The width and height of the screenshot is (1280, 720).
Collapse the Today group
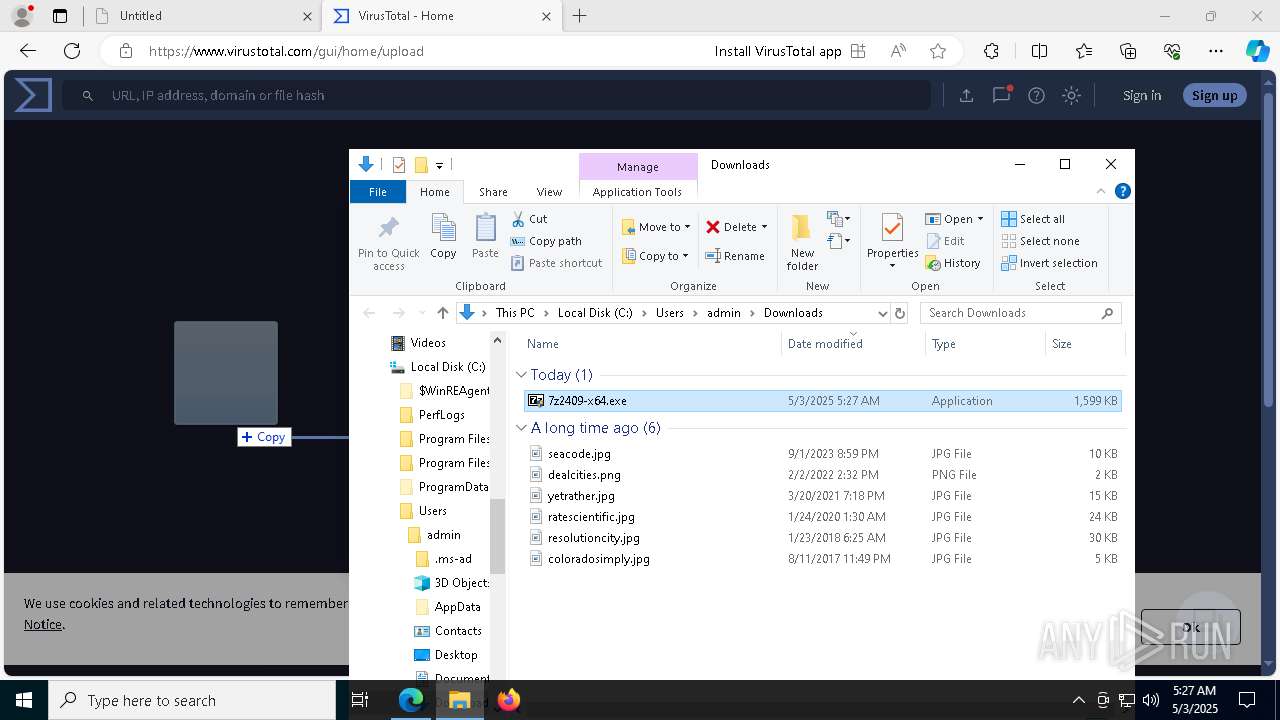pyautogui.click(x=522, y=375)
